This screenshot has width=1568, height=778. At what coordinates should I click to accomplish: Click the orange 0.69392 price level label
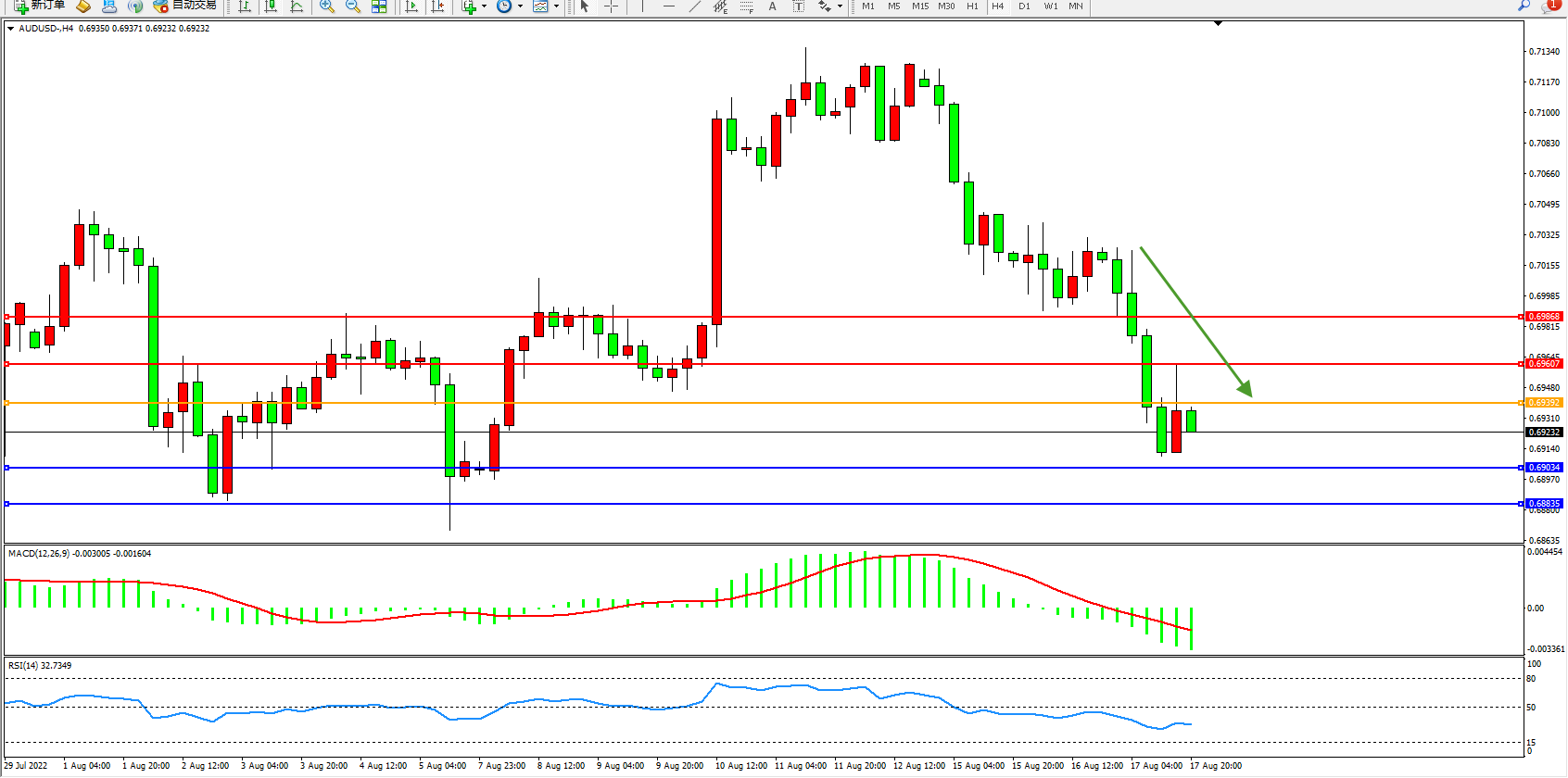1544,403
